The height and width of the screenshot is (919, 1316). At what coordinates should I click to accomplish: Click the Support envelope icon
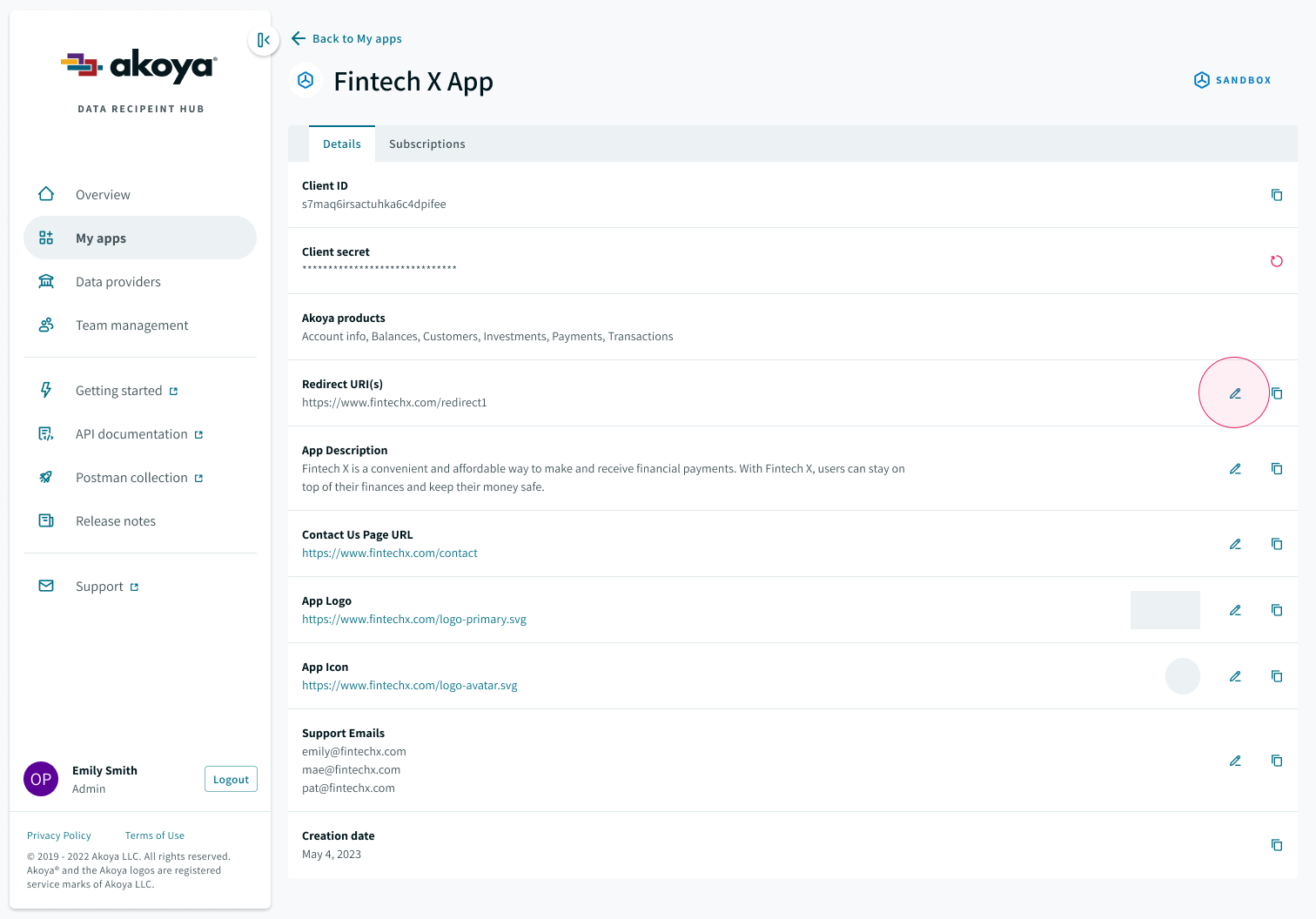pos(46,586)
